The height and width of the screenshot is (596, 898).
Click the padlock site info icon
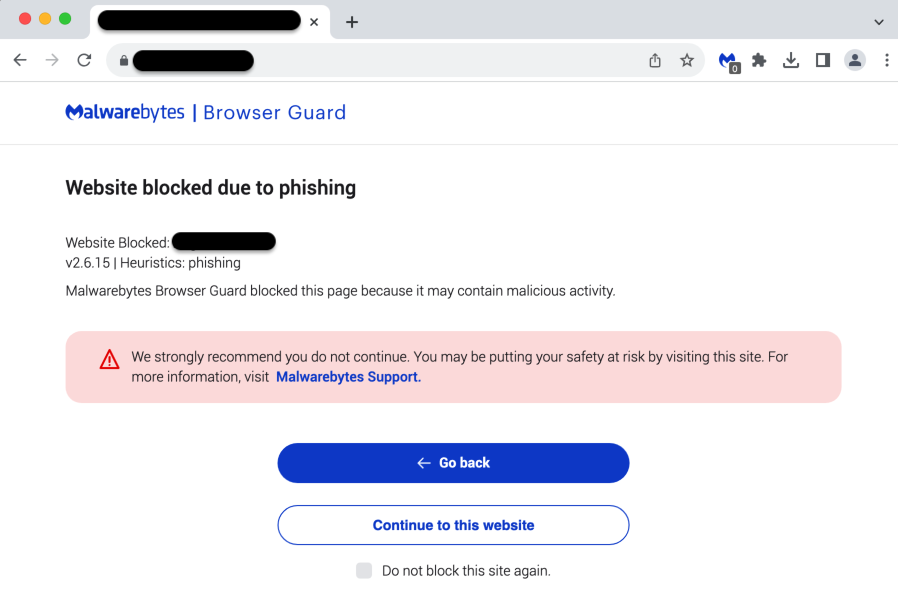tap(124, 60)
